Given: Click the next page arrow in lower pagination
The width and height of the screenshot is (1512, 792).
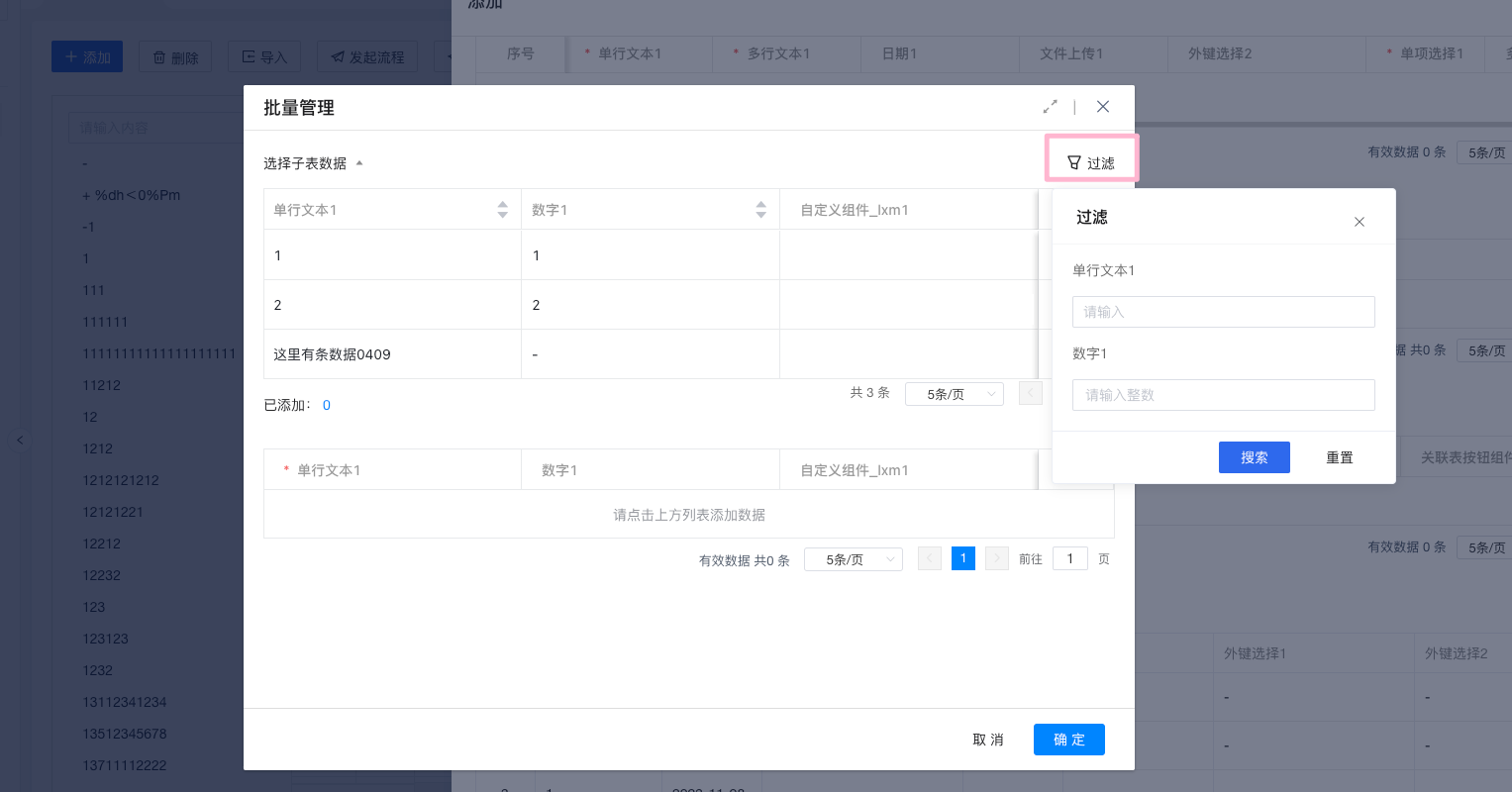Looking at the screenshot, I should click(x=996, y=558).
